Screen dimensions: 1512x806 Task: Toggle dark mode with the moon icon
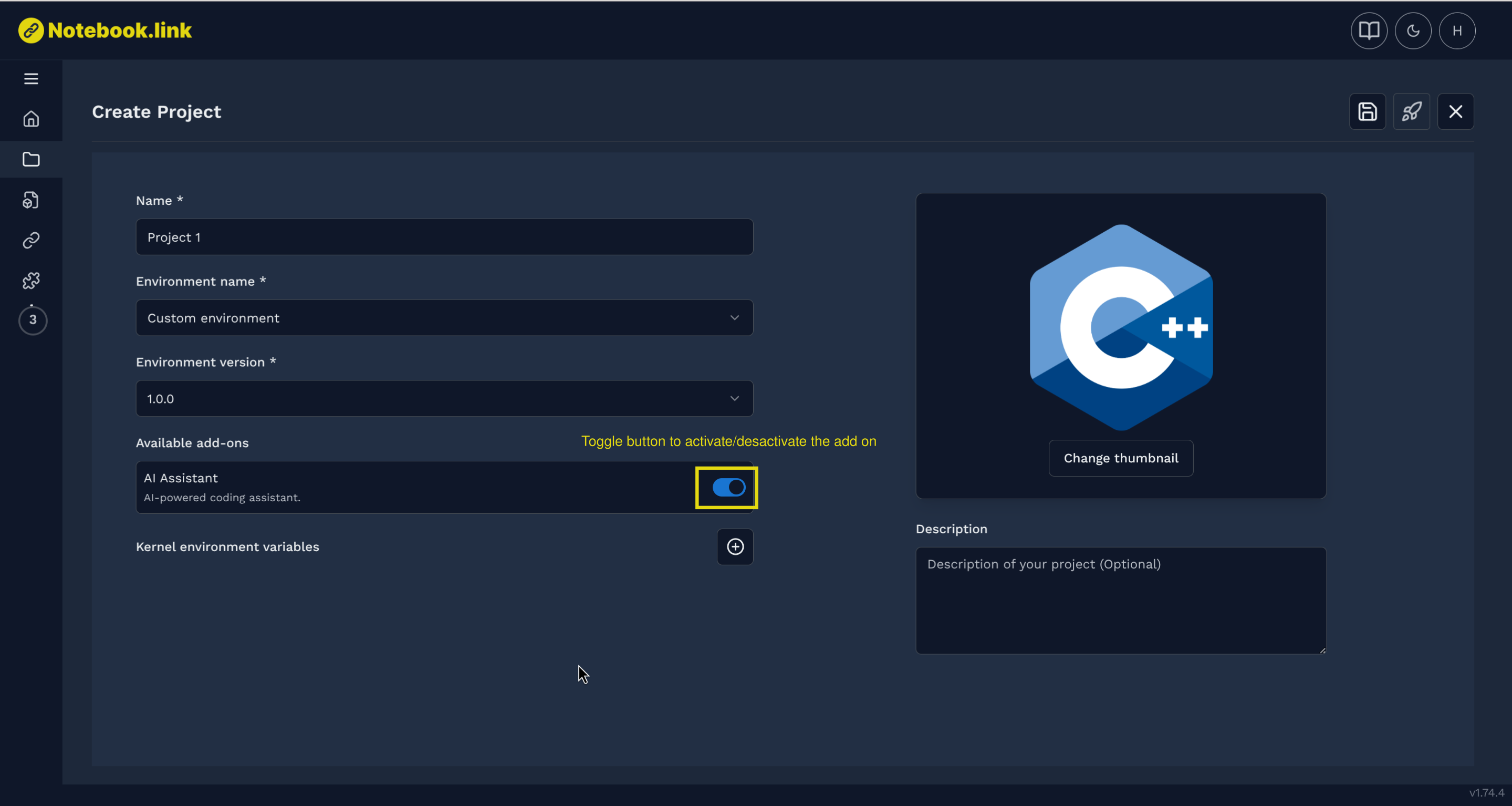coord(1413,30)
